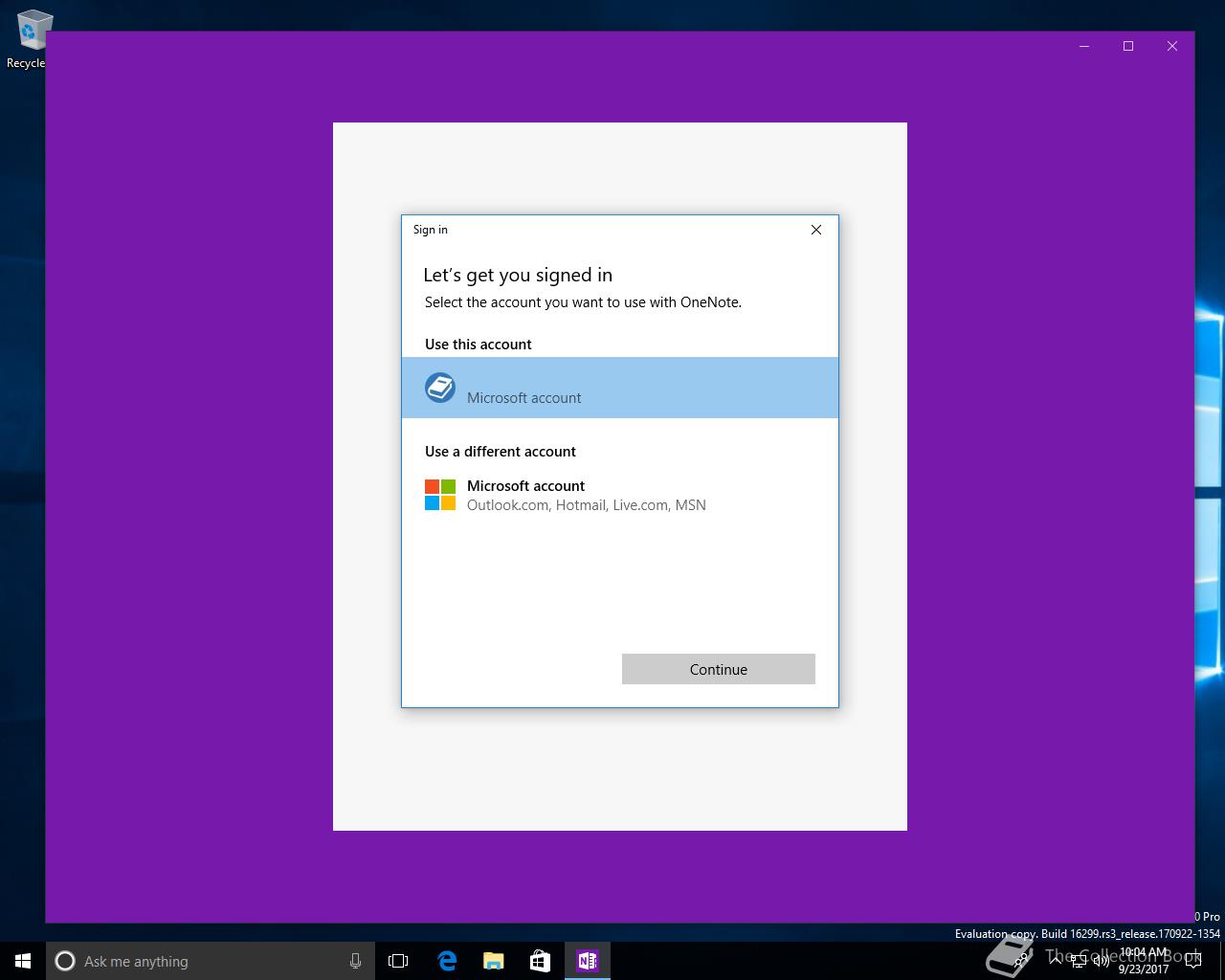
Task: Focus the Ask me anything search box
Action: pos(211,961)
